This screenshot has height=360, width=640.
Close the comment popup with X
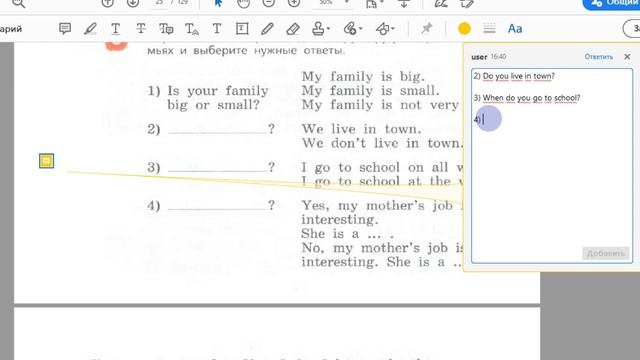pos(627,57)
